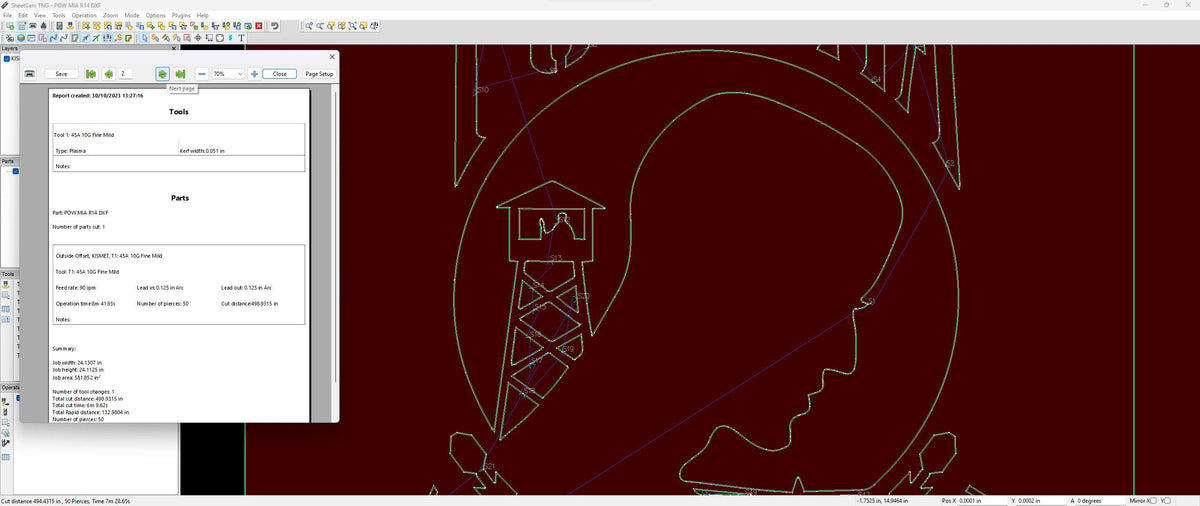1200x506 pixels.
Task: Open Page Setup for the report
Action: [x=319, y=74]
